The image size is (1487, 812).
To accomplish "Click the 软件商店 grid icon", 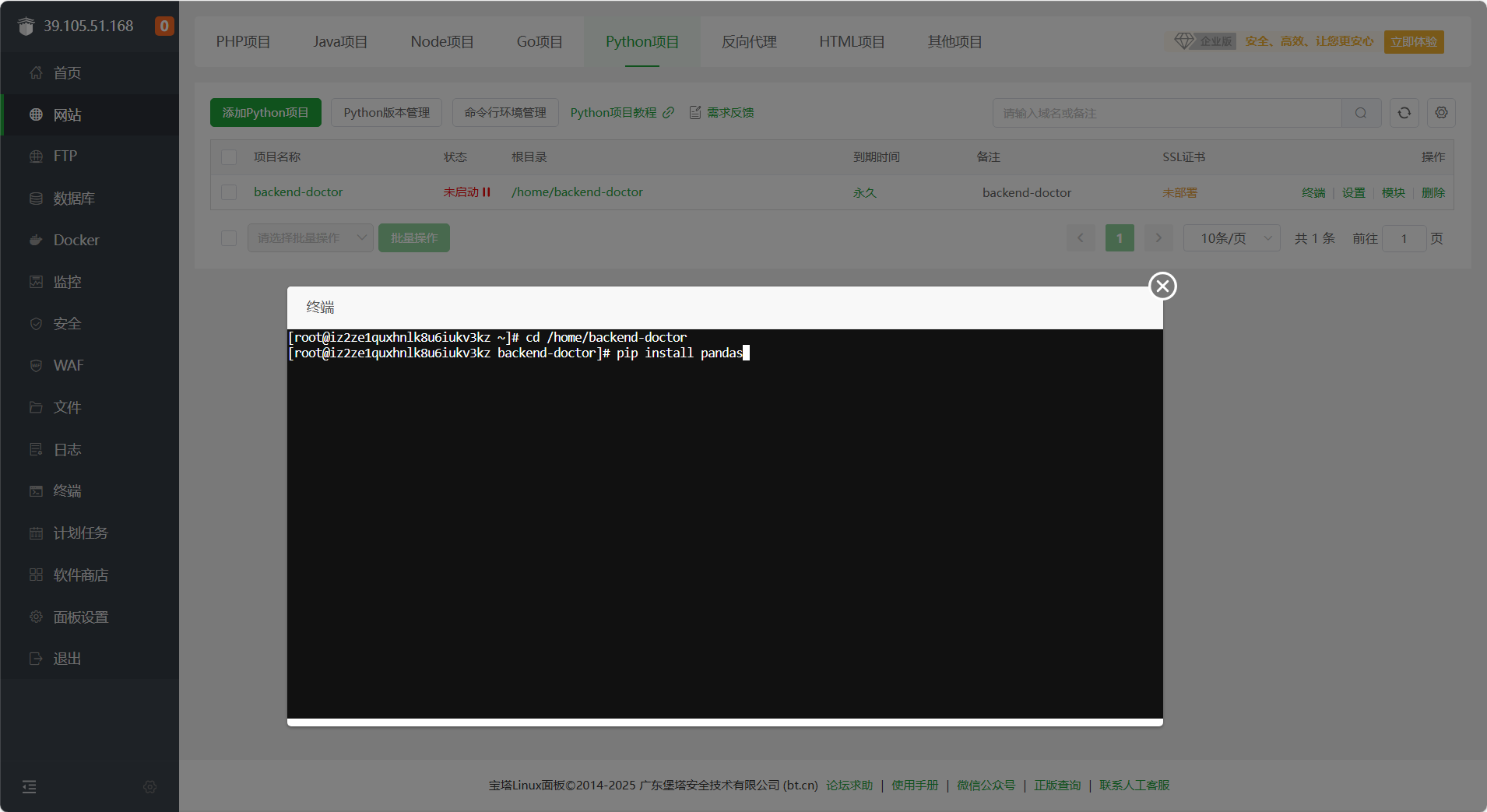I will tap(36, 575).
